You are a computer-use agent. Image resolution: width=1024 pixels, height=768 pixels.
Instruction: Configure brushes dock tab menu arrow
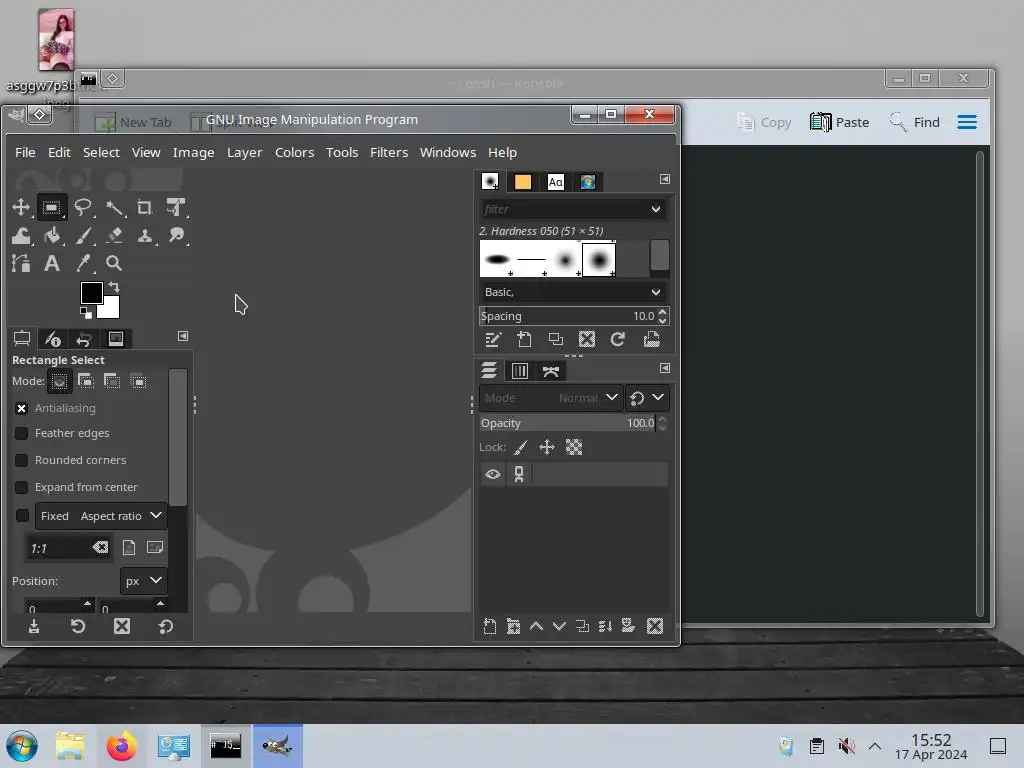tap(665, 179)
